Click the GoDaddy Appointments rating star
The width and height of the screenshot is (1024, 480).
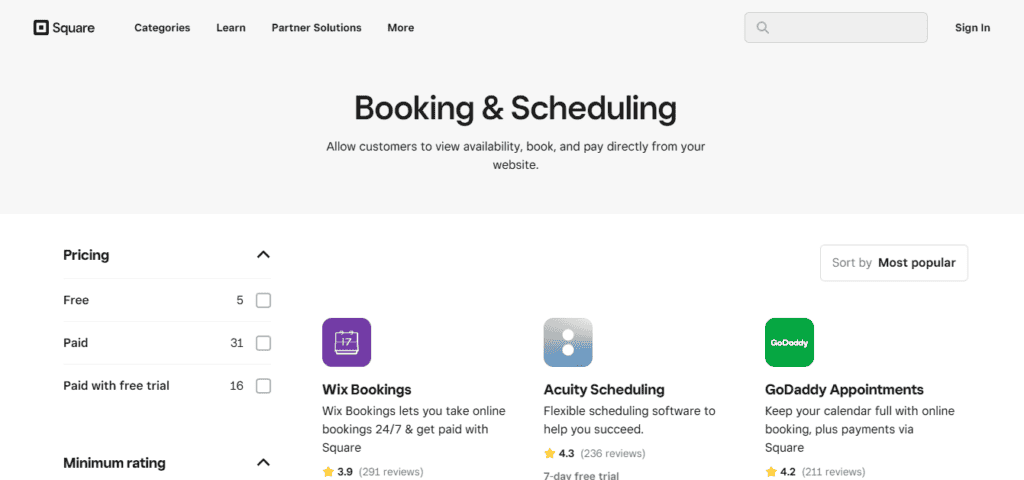771,472
